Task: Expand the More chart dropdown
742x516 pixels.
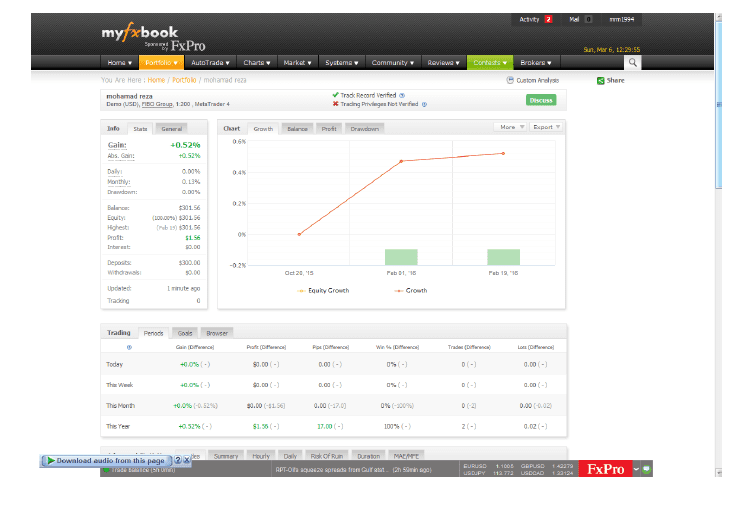Action: click(510, 127)
